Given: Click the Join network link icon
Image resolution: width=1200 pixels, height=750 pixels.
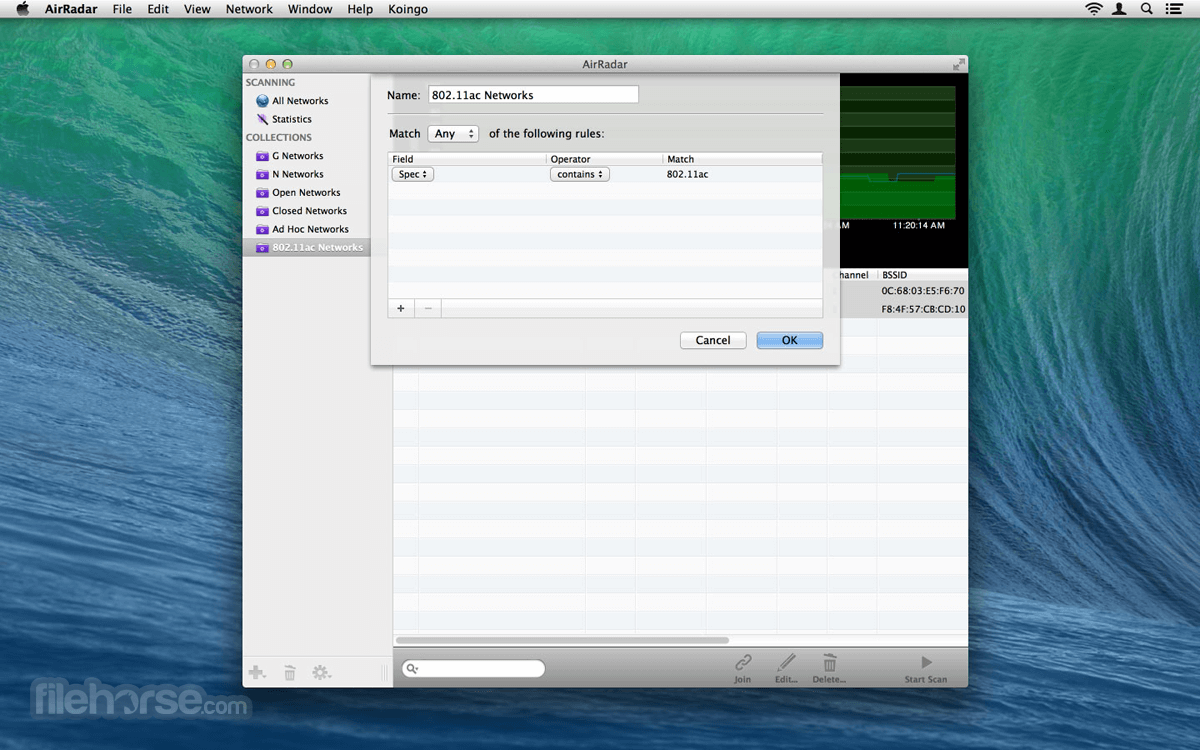Looking at the screenshot, I should 743,663.
